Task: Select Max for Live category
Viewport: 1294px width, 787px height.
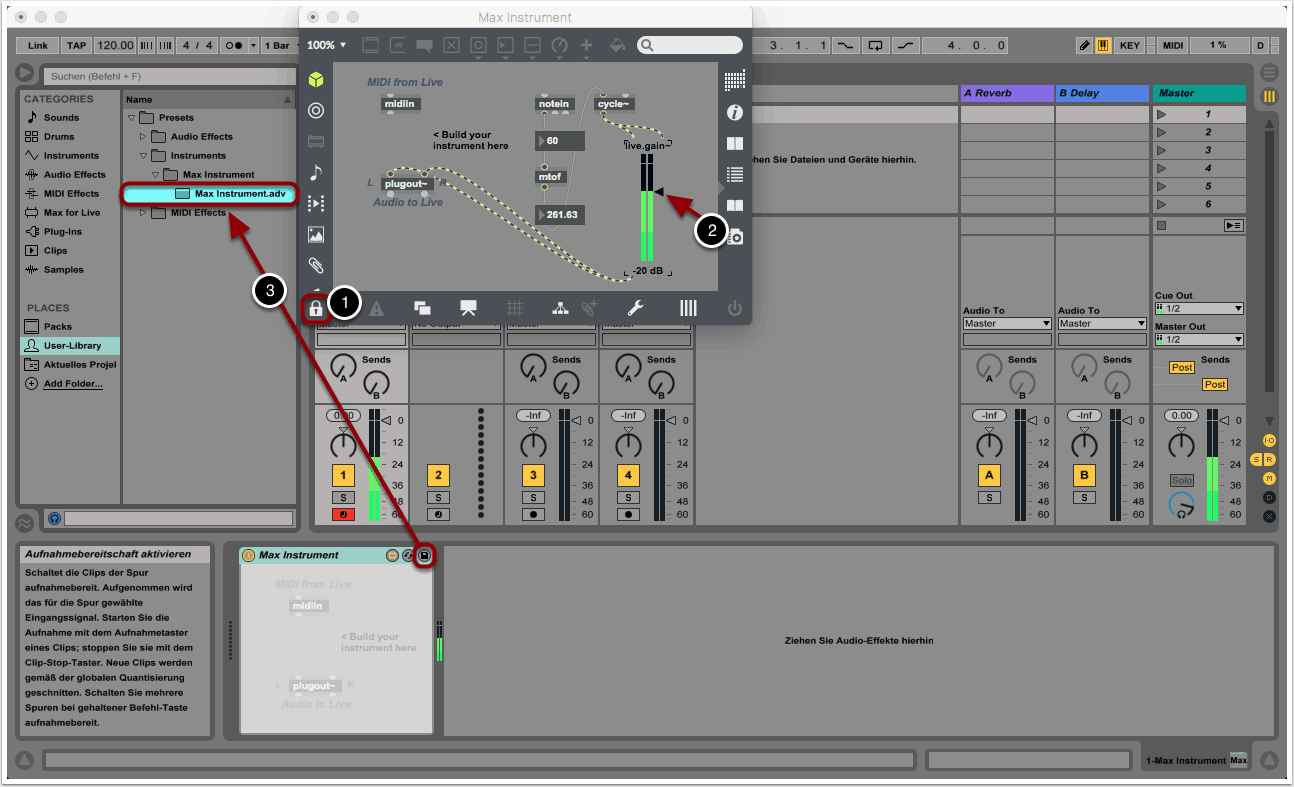Action: (x=71, y=212)
